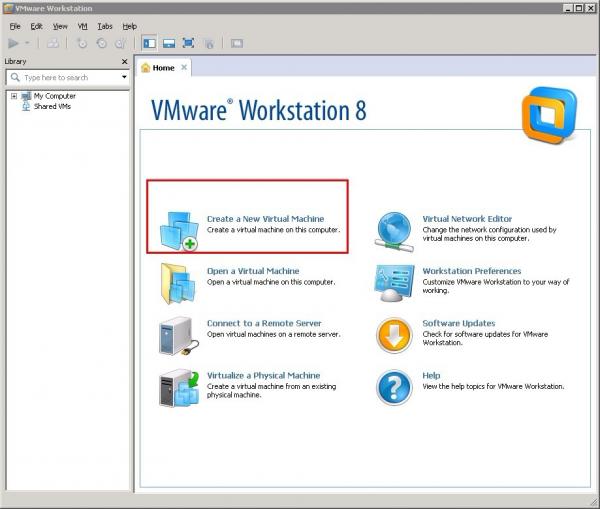
Task: Open the Edit menu
Action: (x=36, y=26)
